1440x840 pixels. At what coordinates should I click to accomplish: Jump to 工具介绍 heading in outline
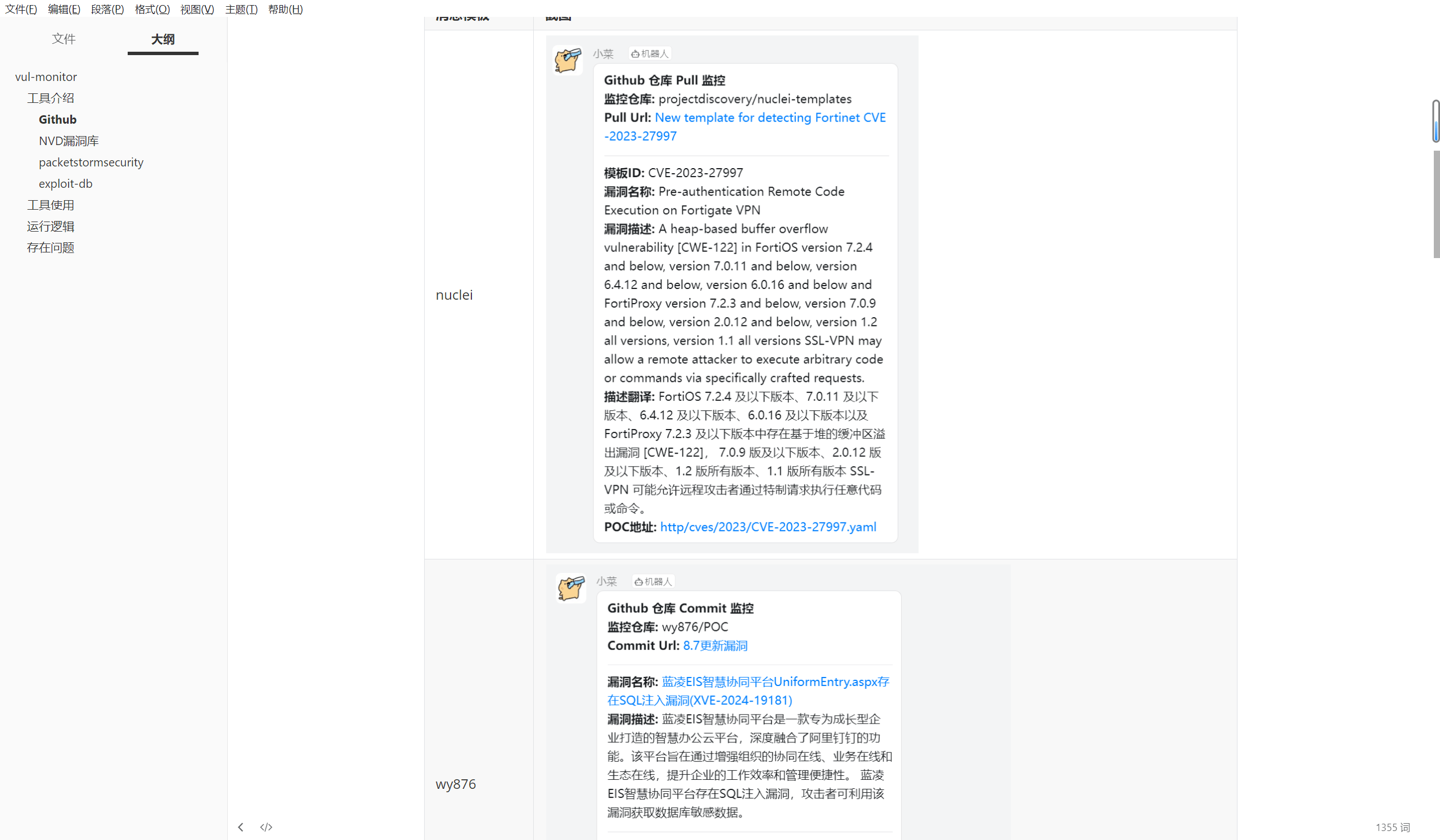[51, 98]
